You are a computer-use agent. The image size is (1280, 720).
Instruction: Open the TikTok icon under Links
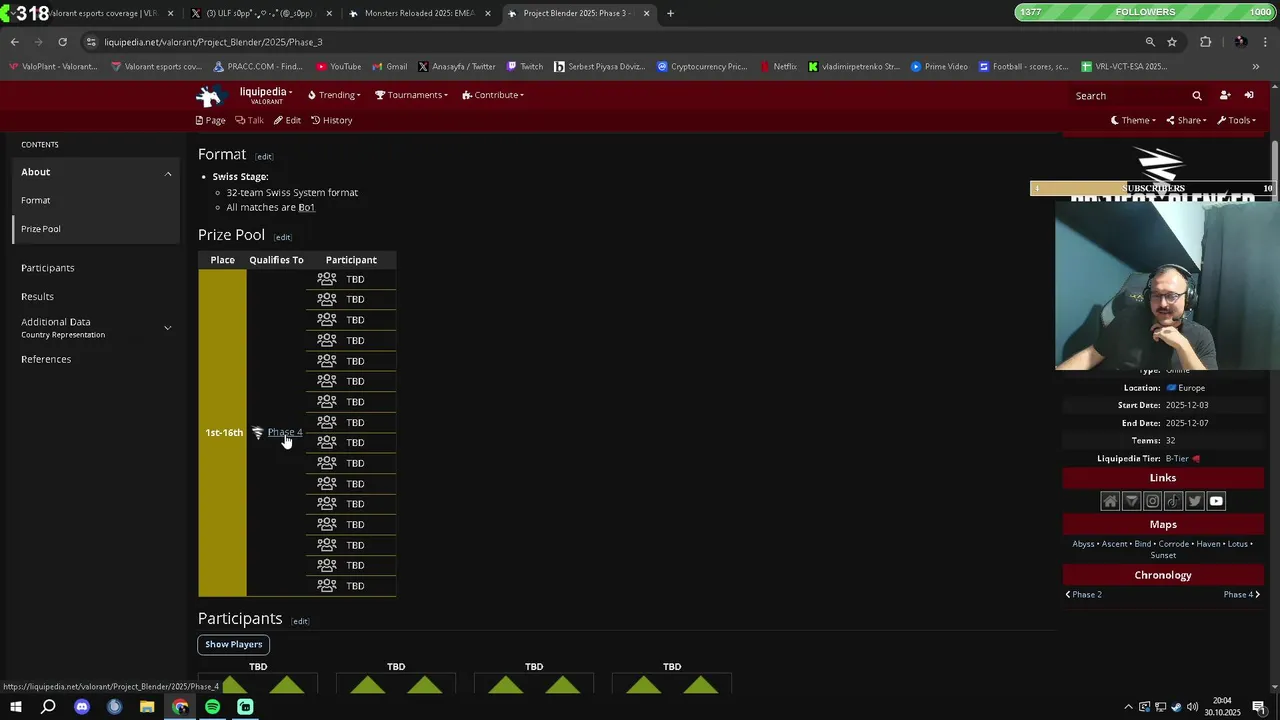[x=1173, y=501]
